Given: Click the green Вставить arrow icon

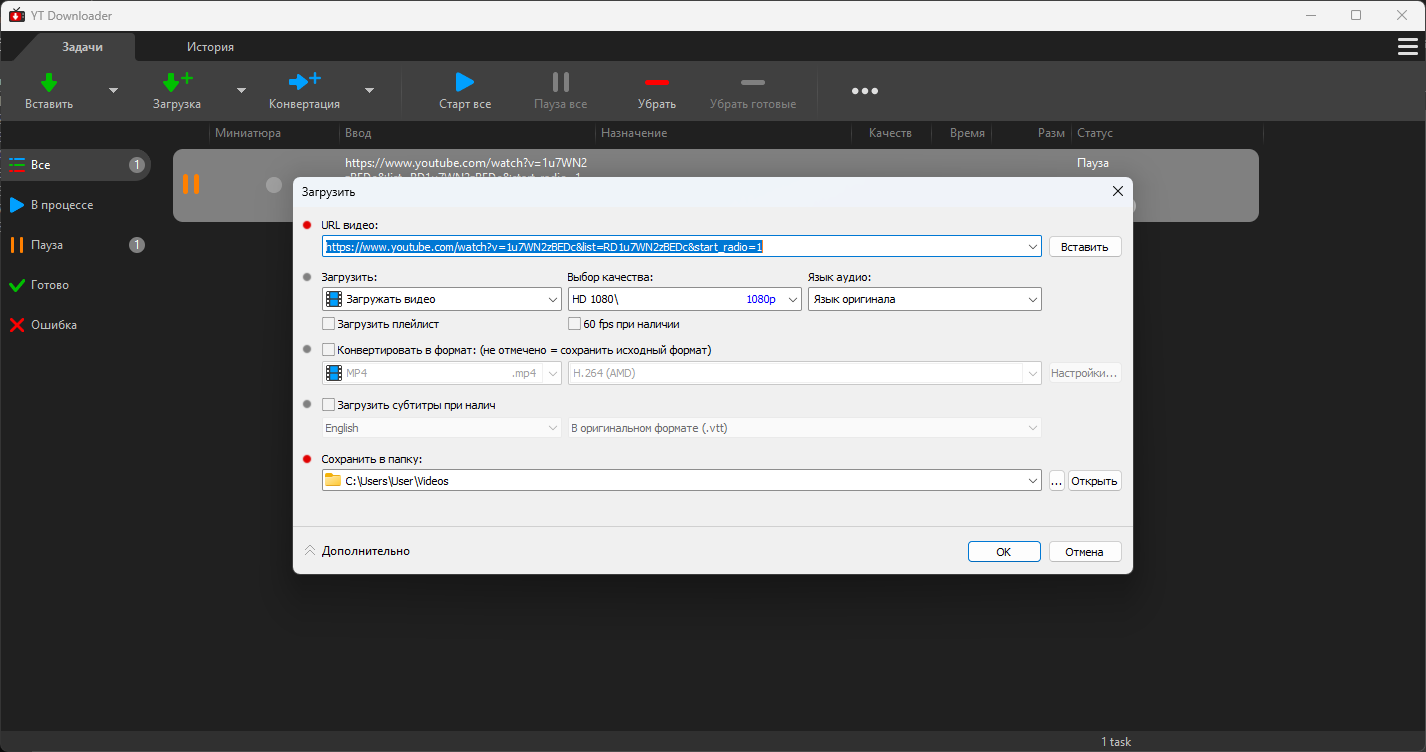Looking at the screenshot, I should point(48,82).
